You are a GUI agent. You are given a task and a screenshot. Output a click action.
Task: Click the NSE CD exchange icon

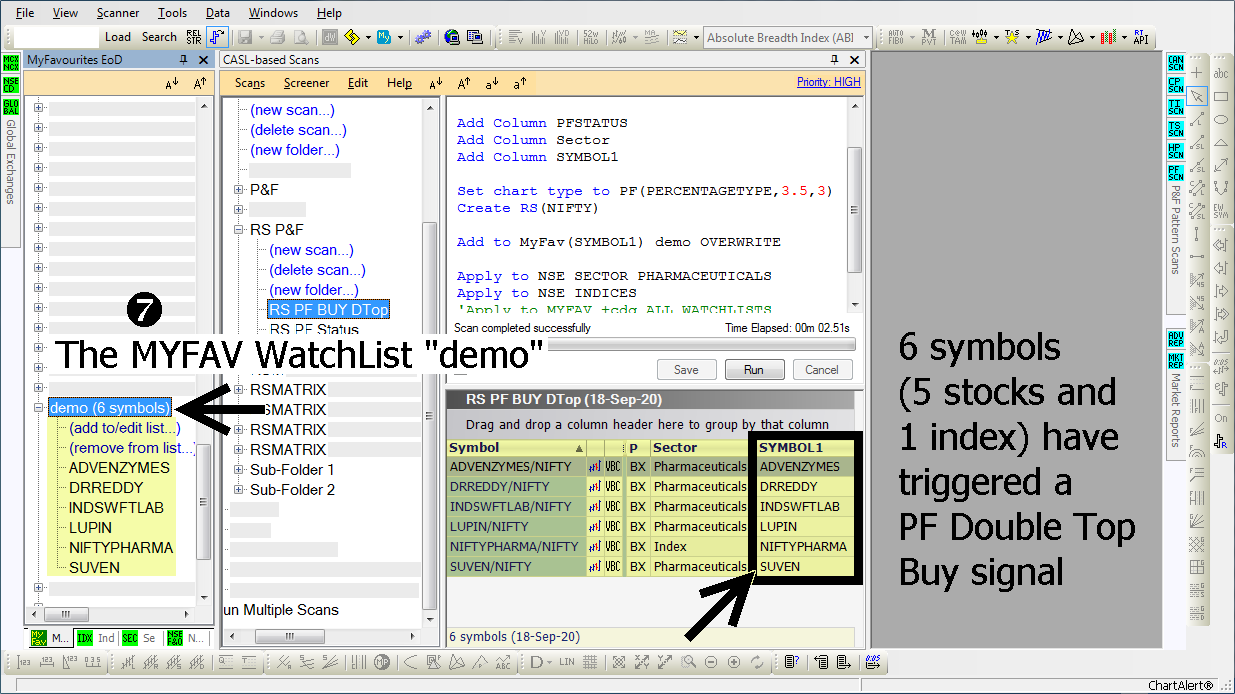click(x=11, y=85)
